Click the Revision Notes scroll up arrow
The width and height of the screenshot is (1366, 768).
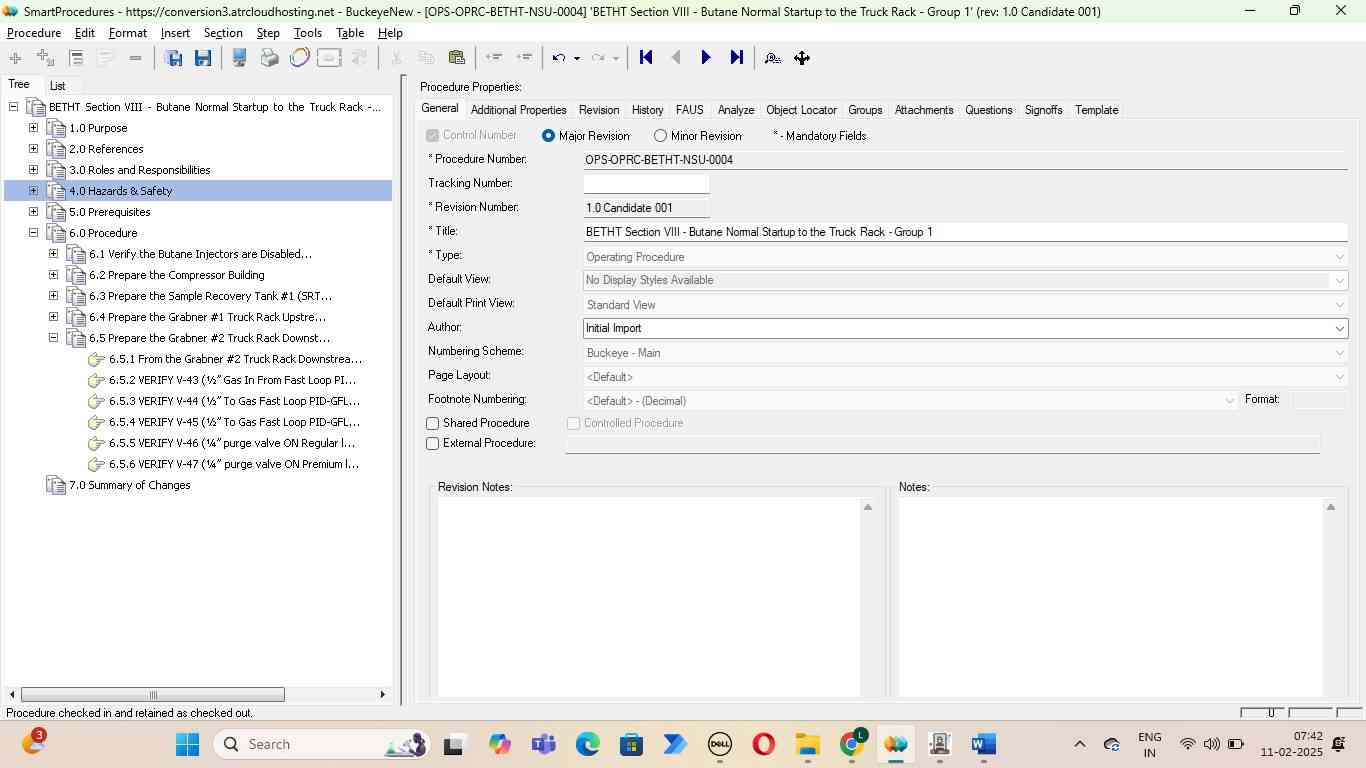pyautogui.click(x=868, y=508)
